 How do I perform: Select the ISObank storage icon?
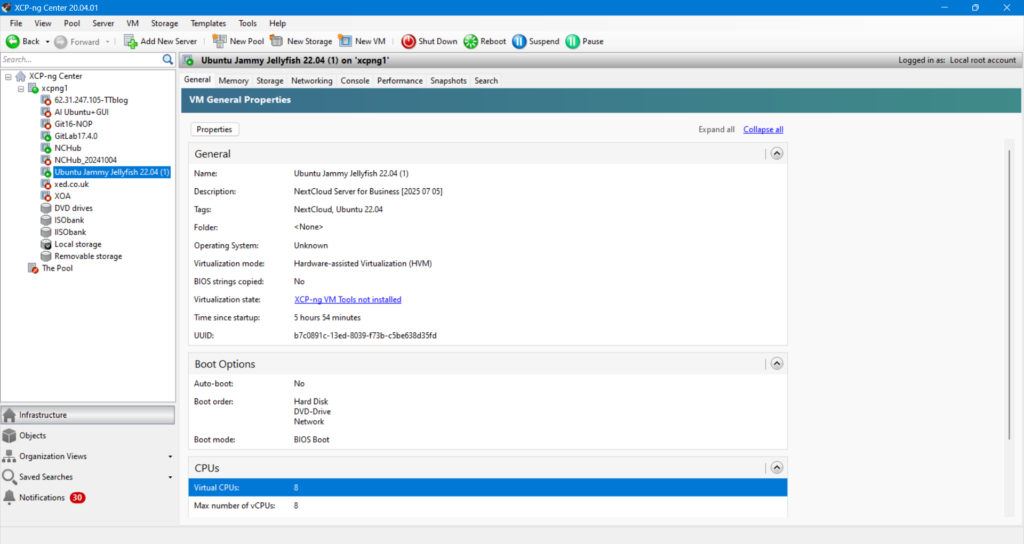point(46,220)
